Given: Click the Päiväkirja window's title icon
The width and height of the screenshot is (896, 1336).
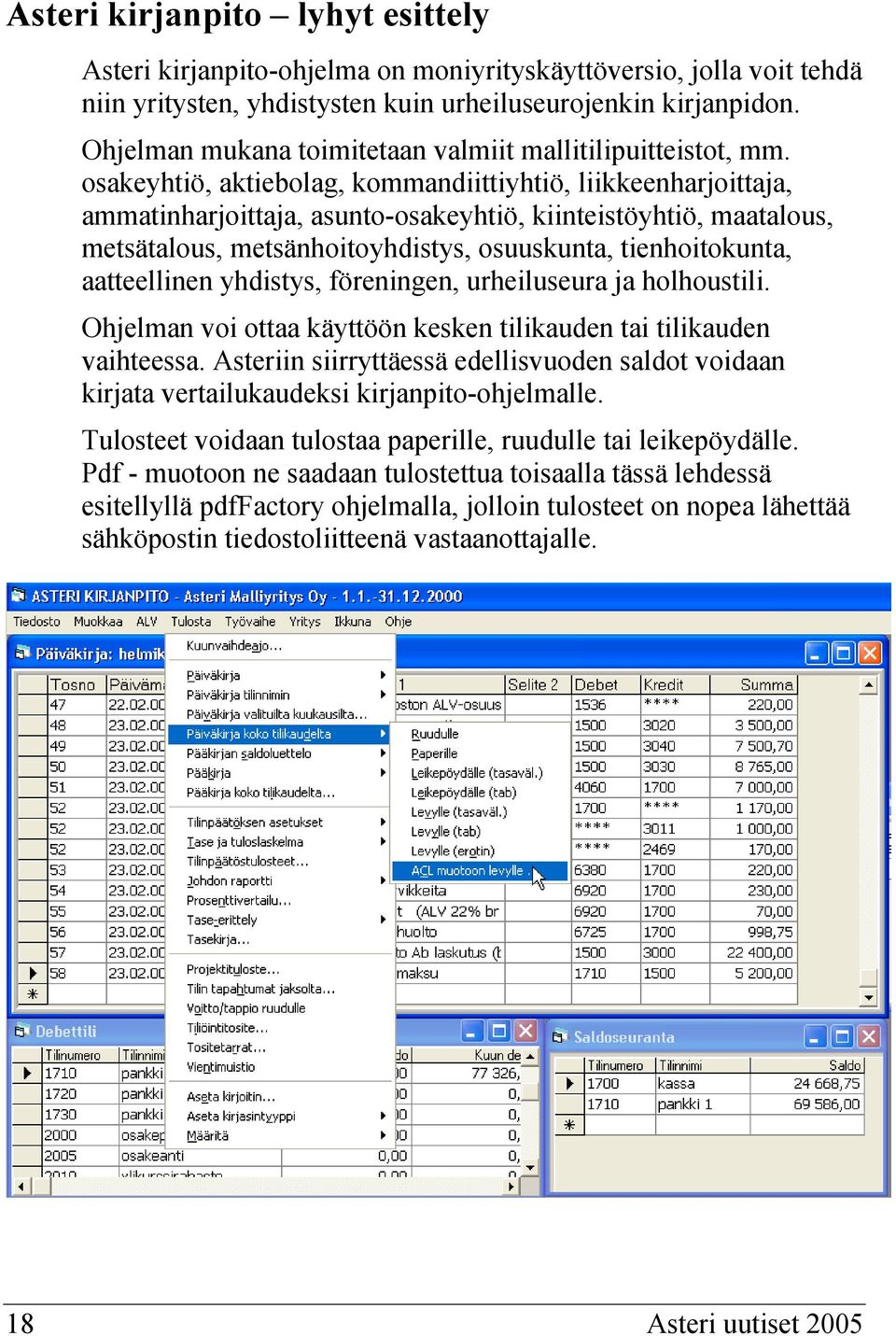Looking at the screenshot, I should coord(22,654).
